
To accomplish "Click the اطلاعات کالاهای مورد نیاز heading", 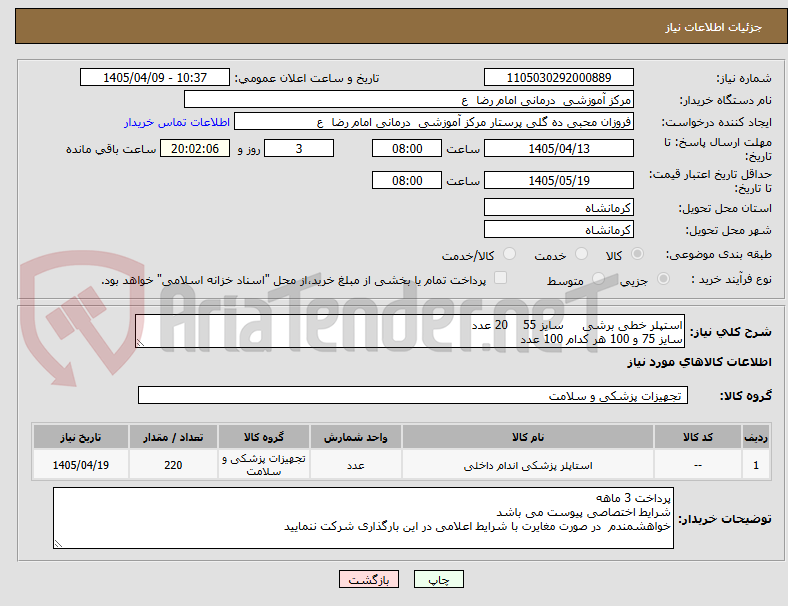I will [x=699, y=362].
